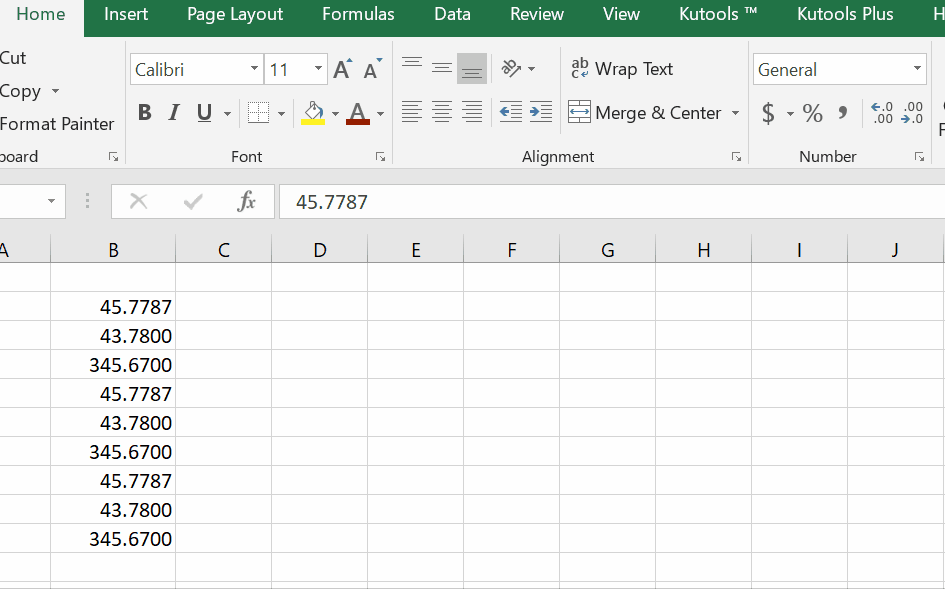Apply bold formatting
Viewport: 945px width, 589px height.
tap(144, 112)
